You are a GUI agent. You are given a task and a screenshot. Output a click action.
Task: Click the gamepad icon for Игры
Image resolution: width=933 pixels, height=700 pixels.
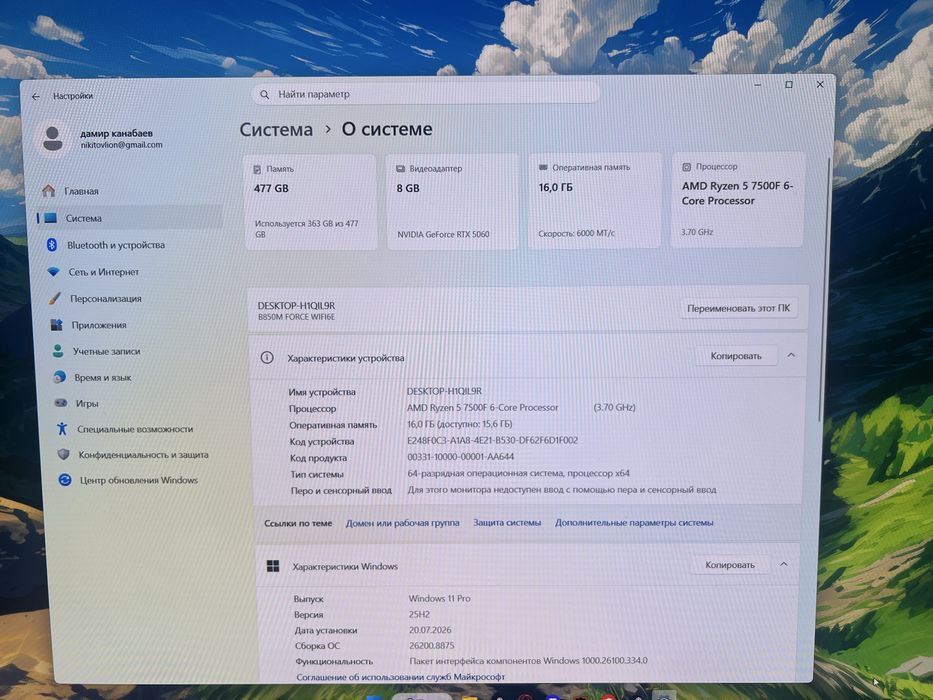pyautogui.click(x=61, y=403)
